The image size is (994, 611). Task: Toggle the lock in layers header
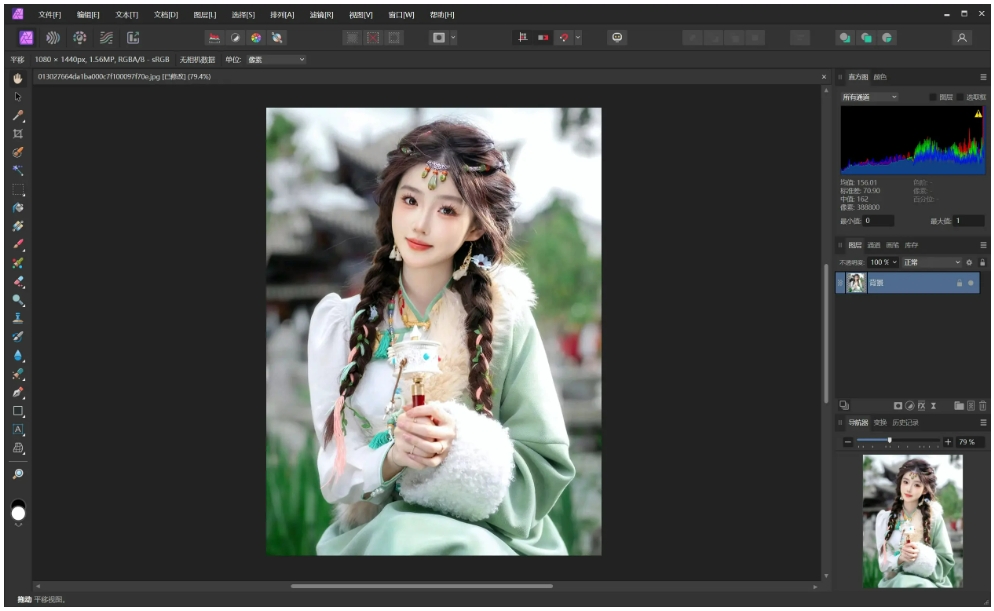point(983,262)
